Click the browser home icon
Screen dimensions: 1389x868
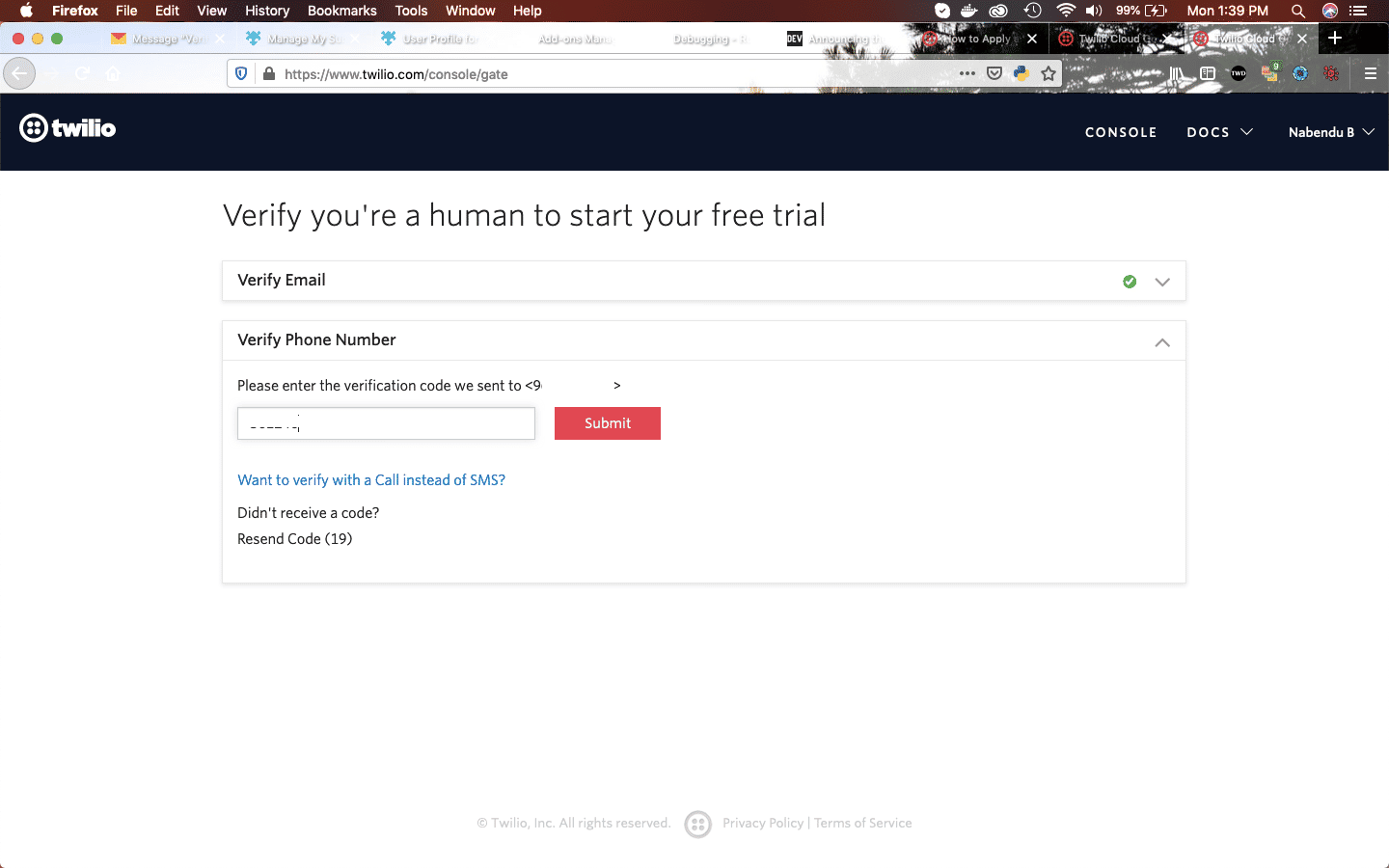113,73
